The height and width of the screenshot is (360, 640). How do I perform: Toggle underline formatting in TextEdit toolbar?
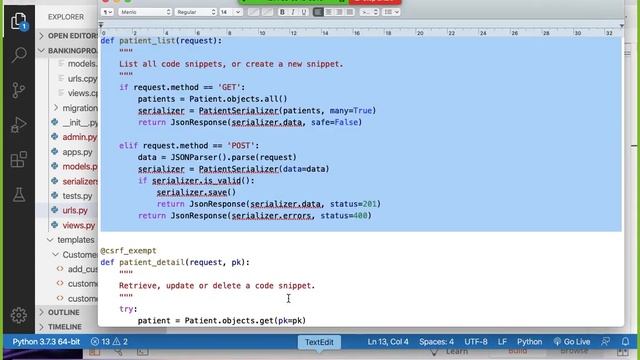point(304,12)
